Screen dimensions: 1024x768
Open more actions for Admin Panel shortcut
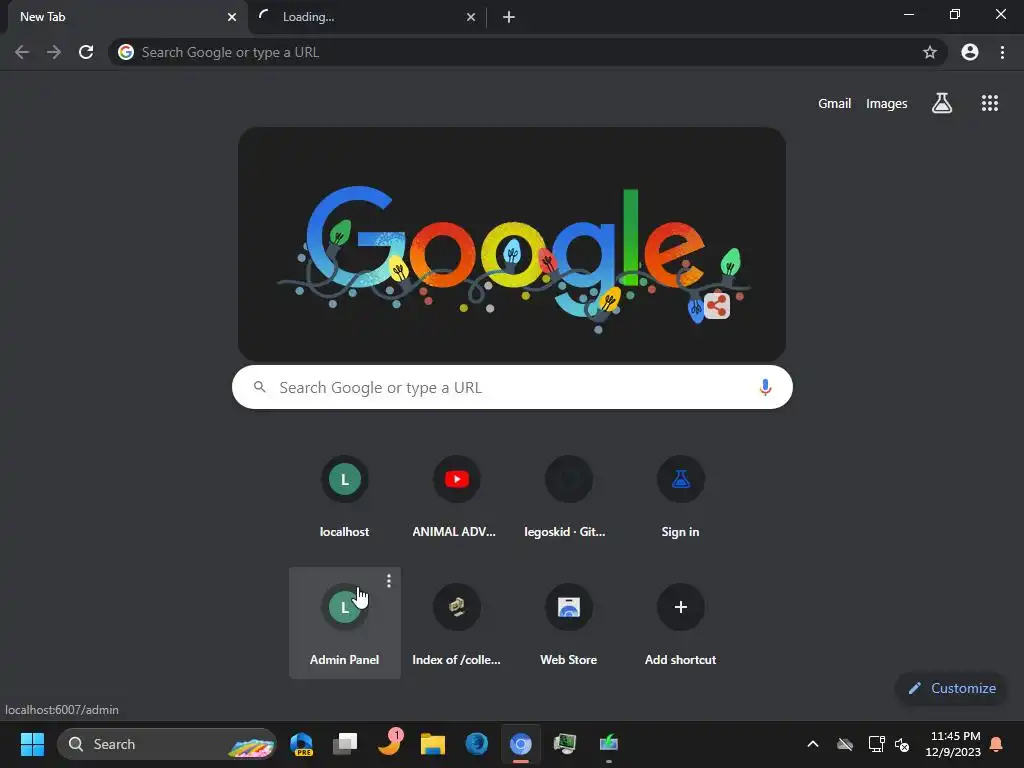pos(389,581)
